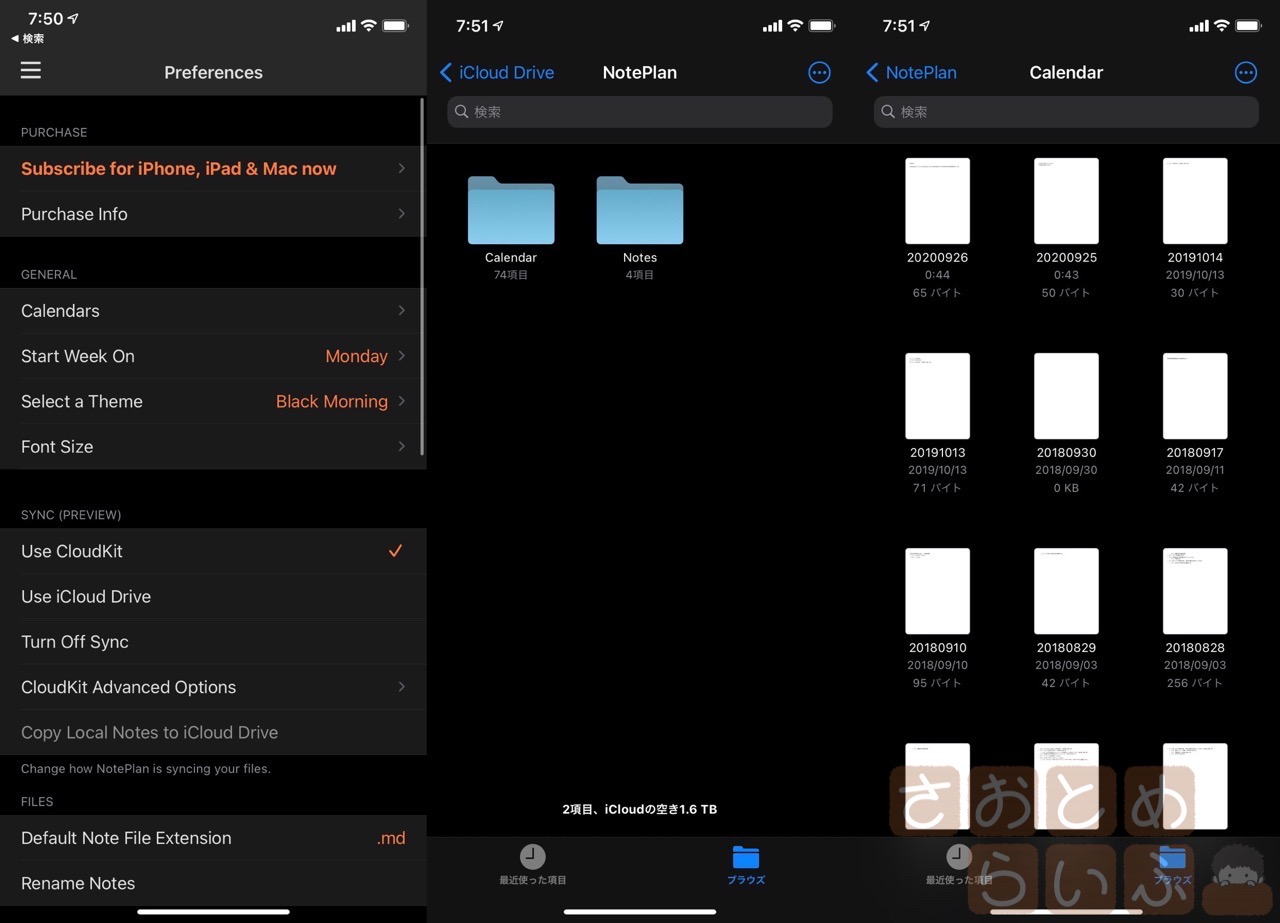Screen dimensions: 1280x923
Task: Tap the ellipsis button in Calendar folder
Action: [1246, 72]
